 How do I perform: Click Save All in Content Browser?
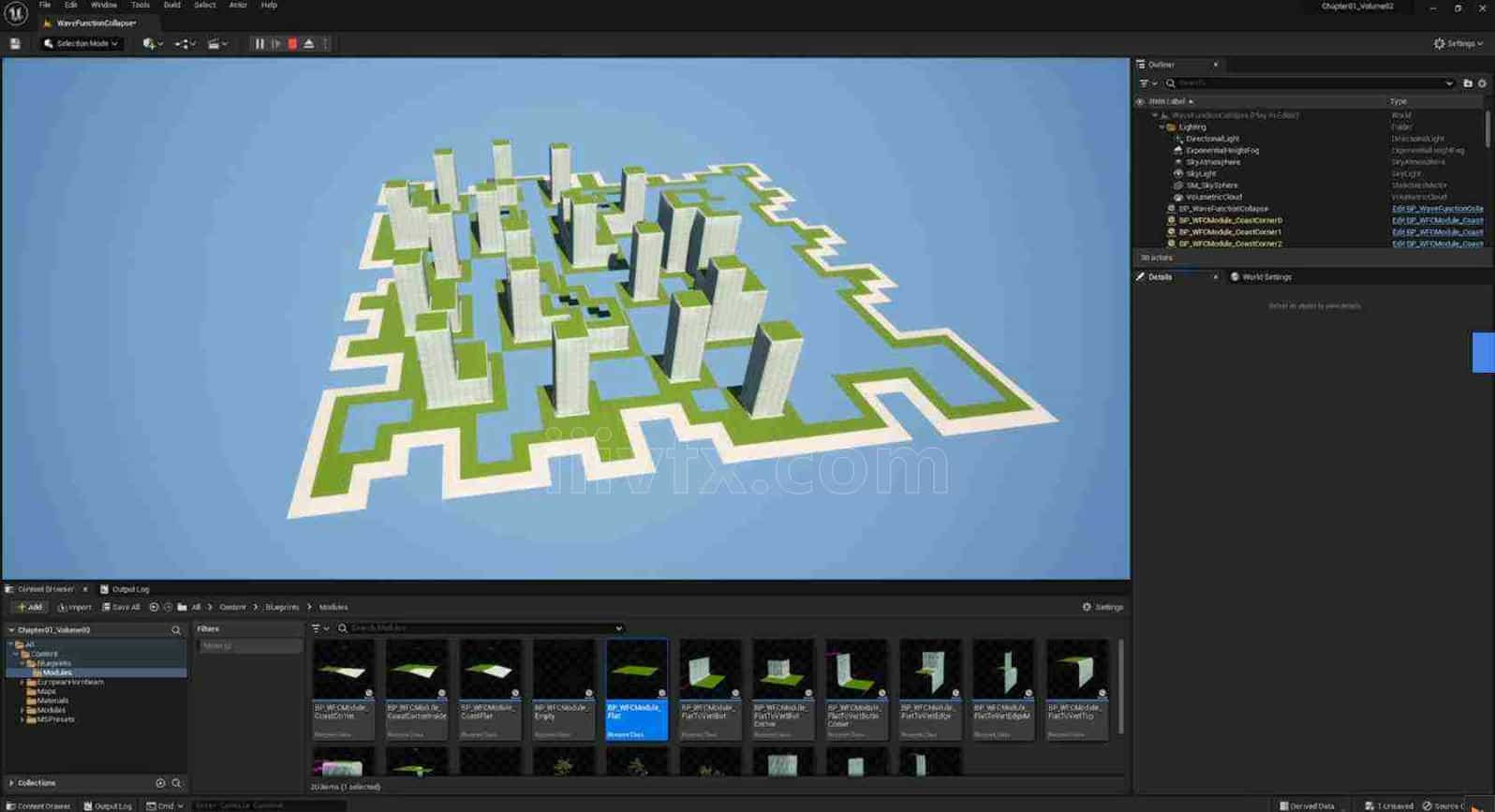coord(121,607)
